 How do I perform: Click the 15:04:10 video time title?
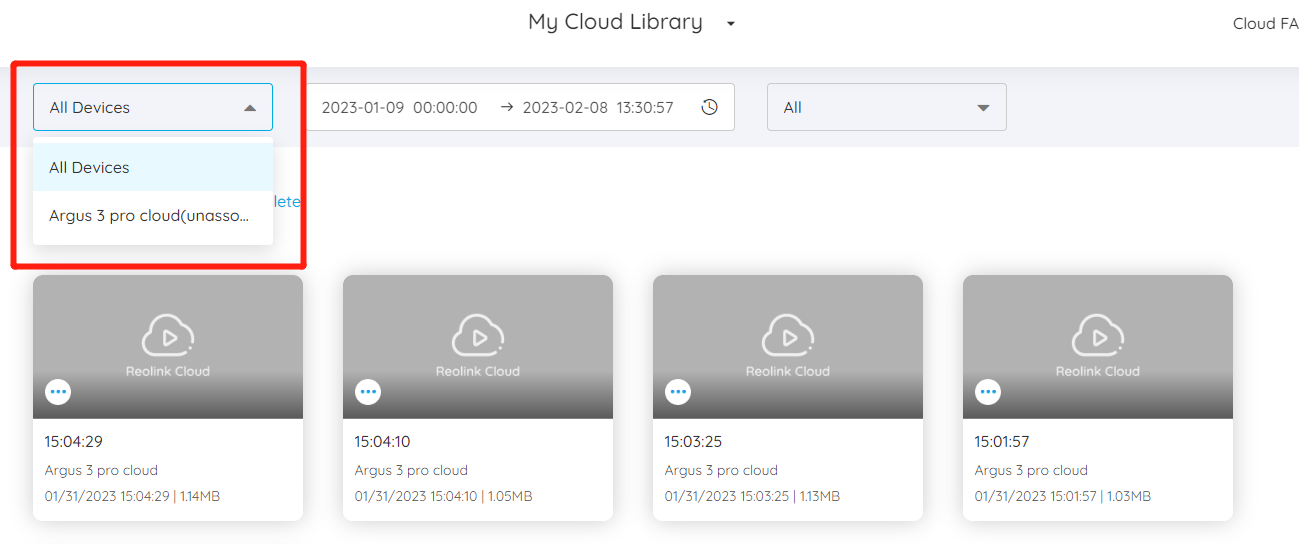382,441
